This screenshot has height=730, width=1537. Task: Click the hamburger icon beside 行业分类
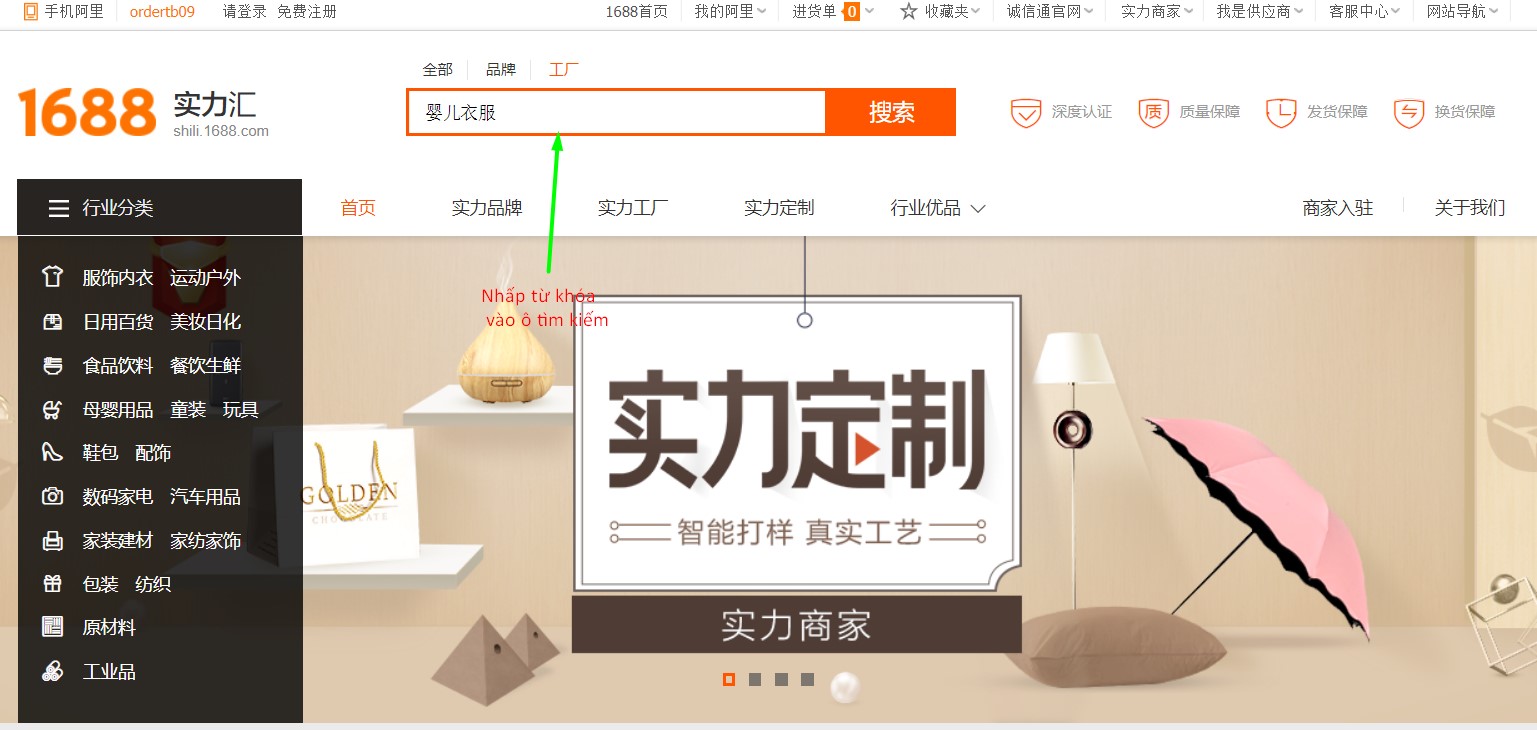click(x=58, y=208)
